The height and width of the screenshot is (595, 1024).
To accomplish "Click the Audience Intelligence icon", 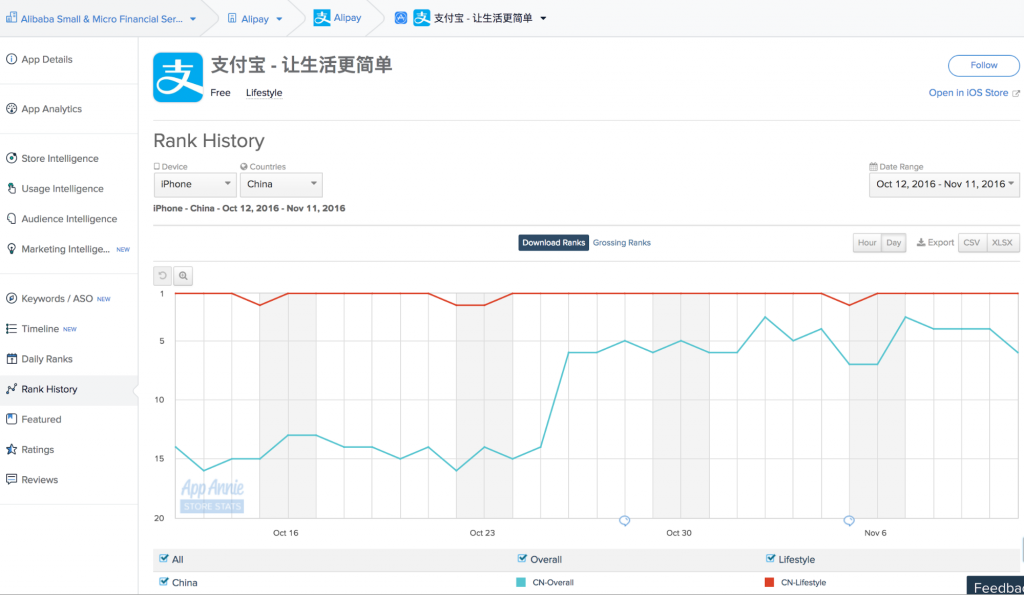I will pos(11,218).
